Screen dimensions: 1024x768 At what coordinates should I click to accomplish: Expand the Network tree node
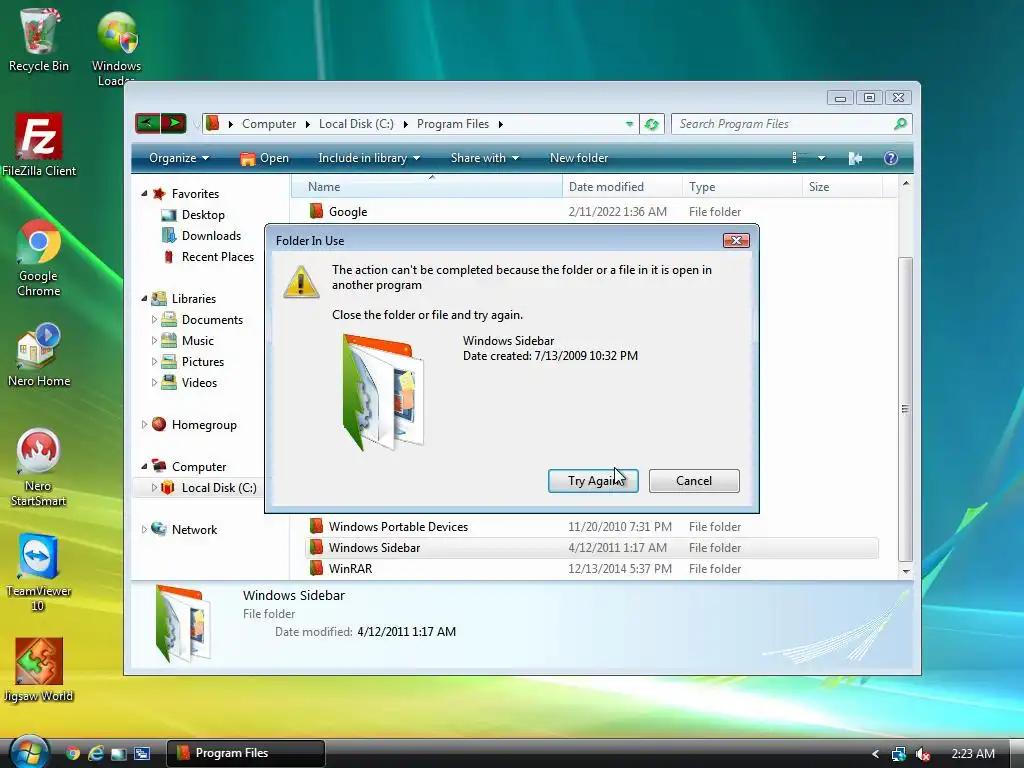click(144, 529)
